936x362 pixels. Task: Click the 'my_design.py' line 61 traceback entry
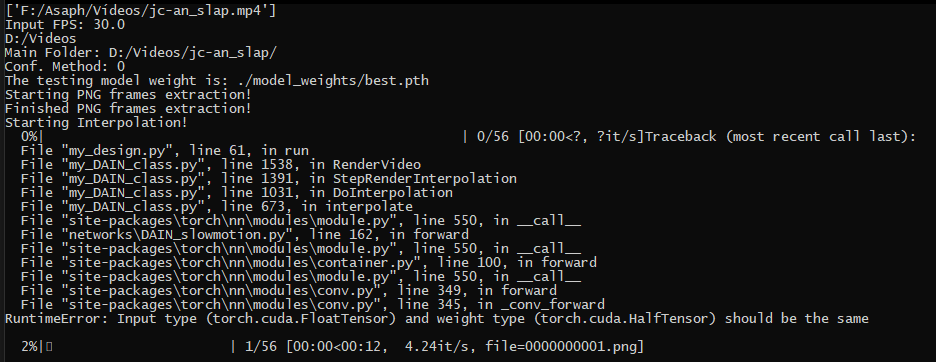(x=165, y=151)
